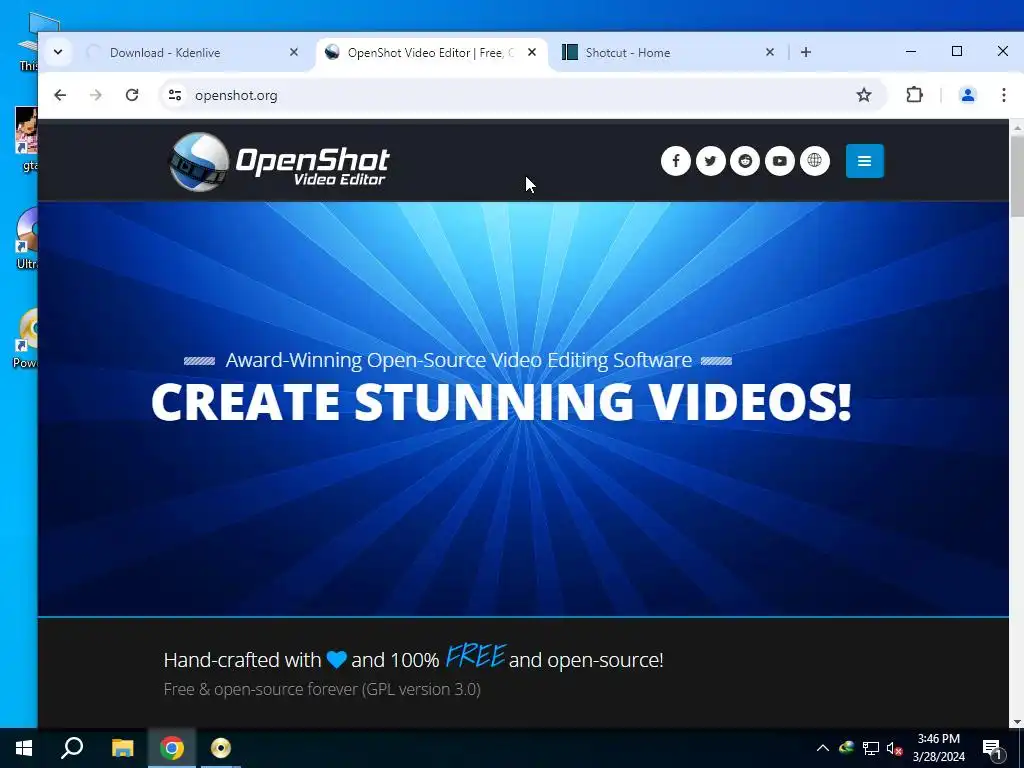View site information icon in address bar

coord(174,95)
